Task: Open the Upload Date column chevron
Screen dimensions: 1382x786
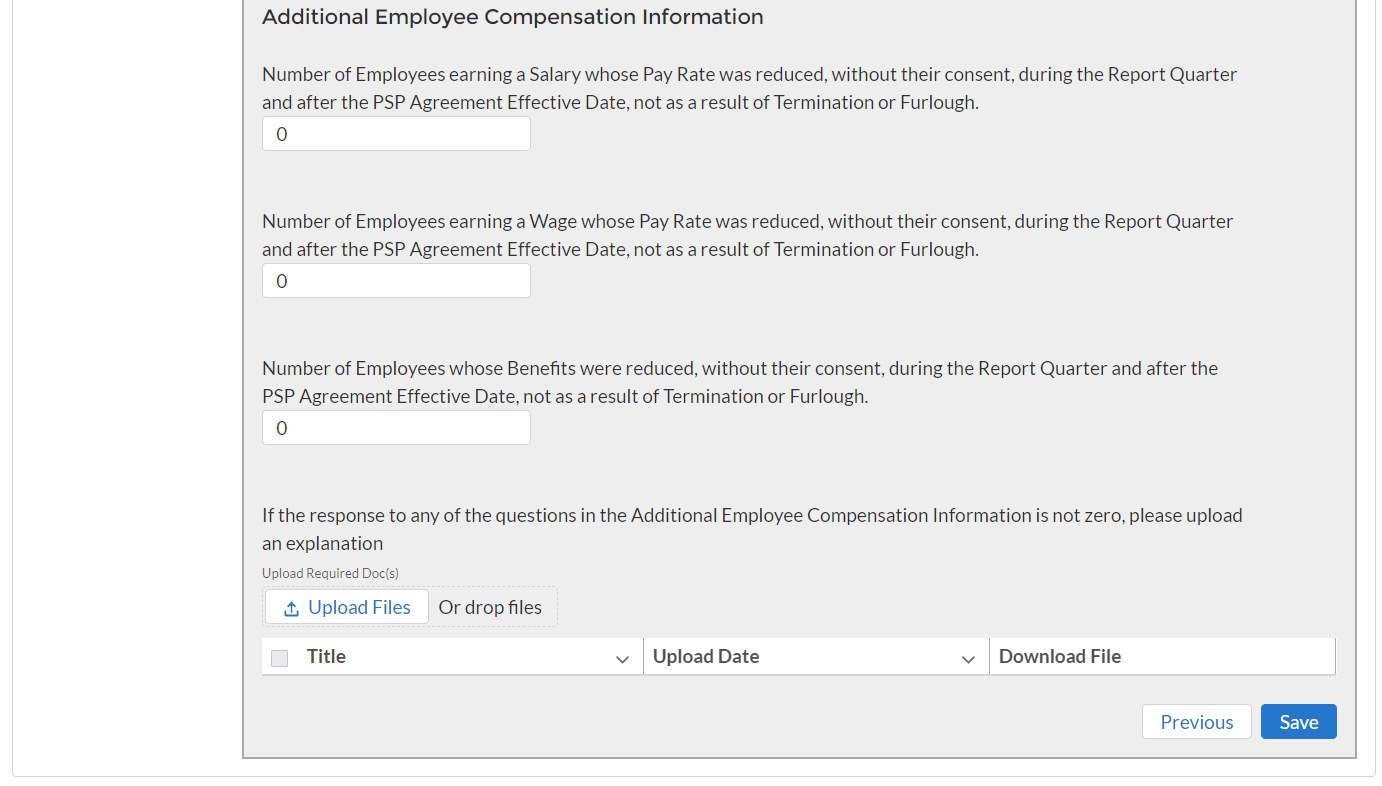Action: click(x=968, y=659)
